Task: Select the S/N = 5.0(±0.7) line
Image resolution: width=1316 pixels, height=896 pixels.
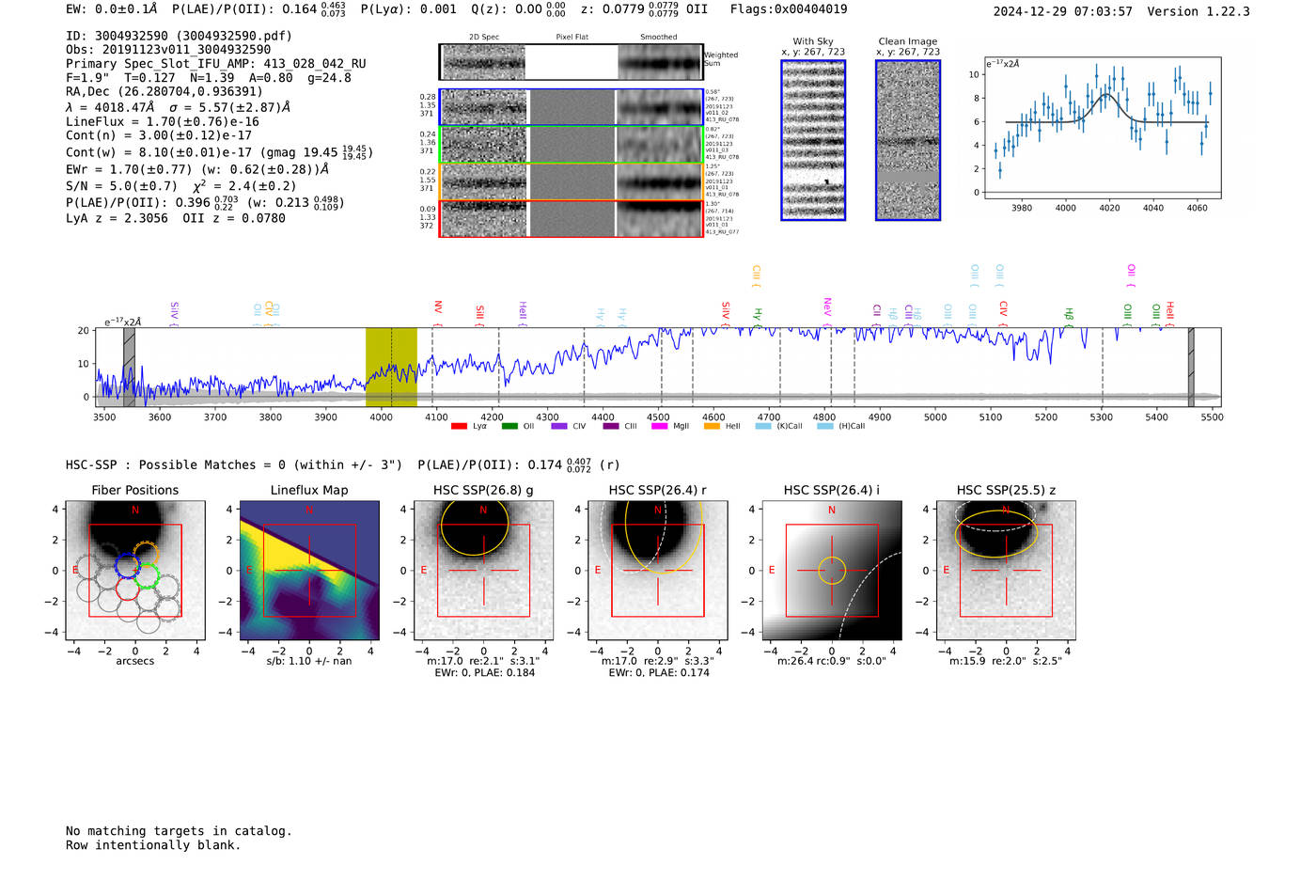Action: (x=181, y=185)
